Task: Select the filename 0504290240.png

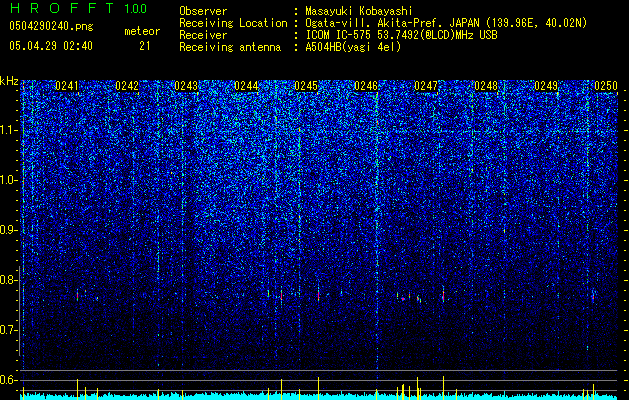Action: tap(51, 26)
